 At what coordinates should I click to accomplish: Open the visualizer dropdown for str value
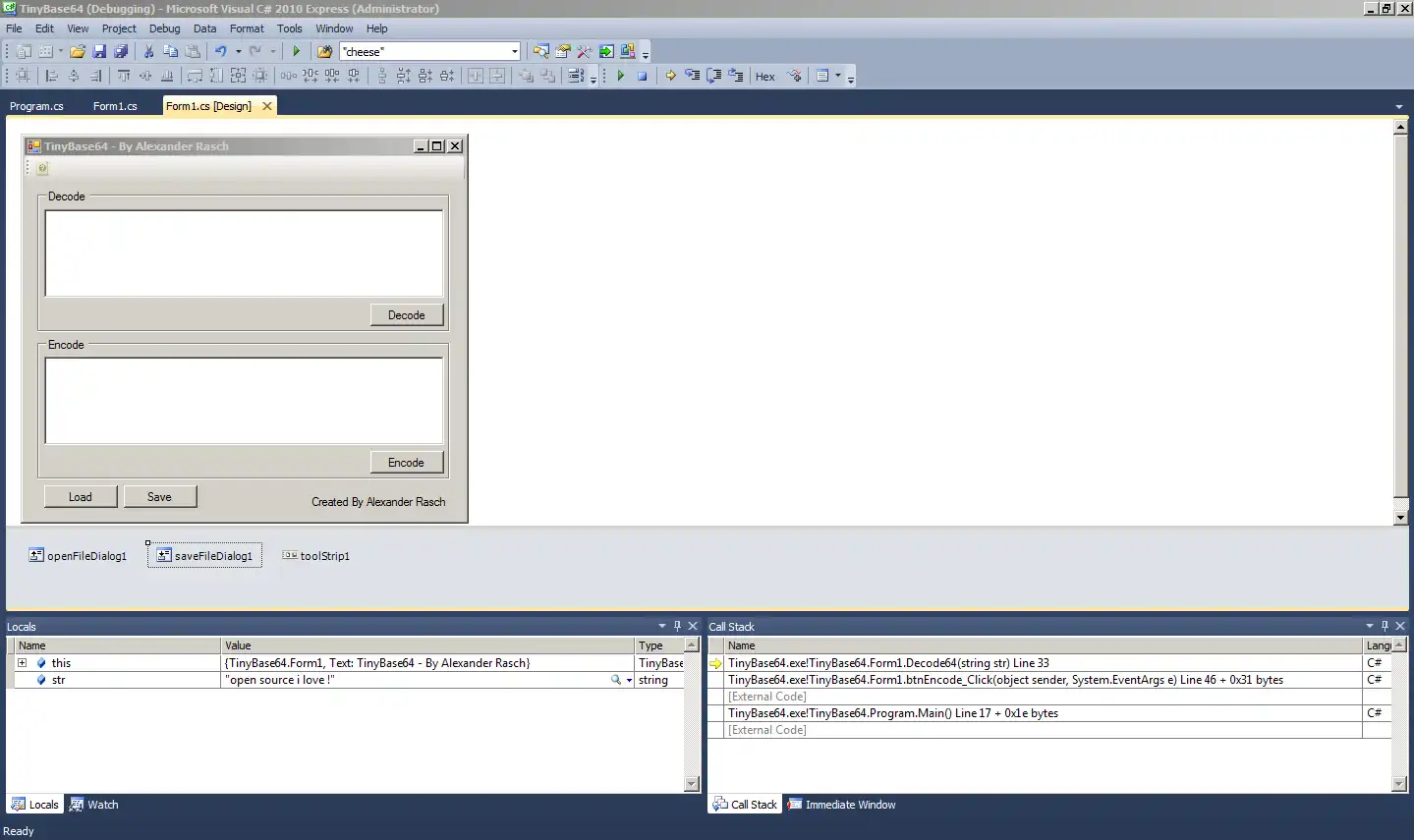coord(629,680)
